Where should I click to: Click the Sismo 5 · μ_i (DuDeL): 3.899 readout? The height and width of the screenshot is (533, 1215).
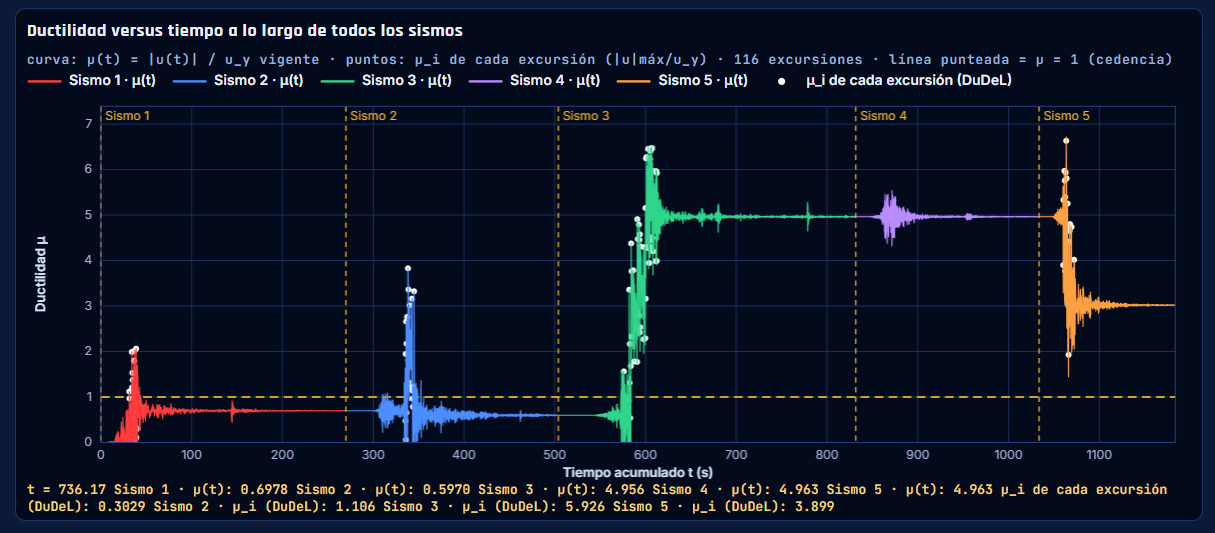tap(725, 507)
